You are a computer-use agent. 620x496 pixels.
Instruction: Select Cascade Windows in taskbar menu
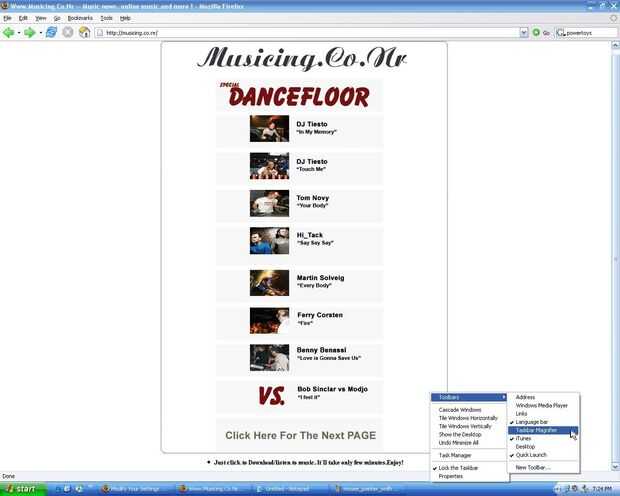point(469,410)
